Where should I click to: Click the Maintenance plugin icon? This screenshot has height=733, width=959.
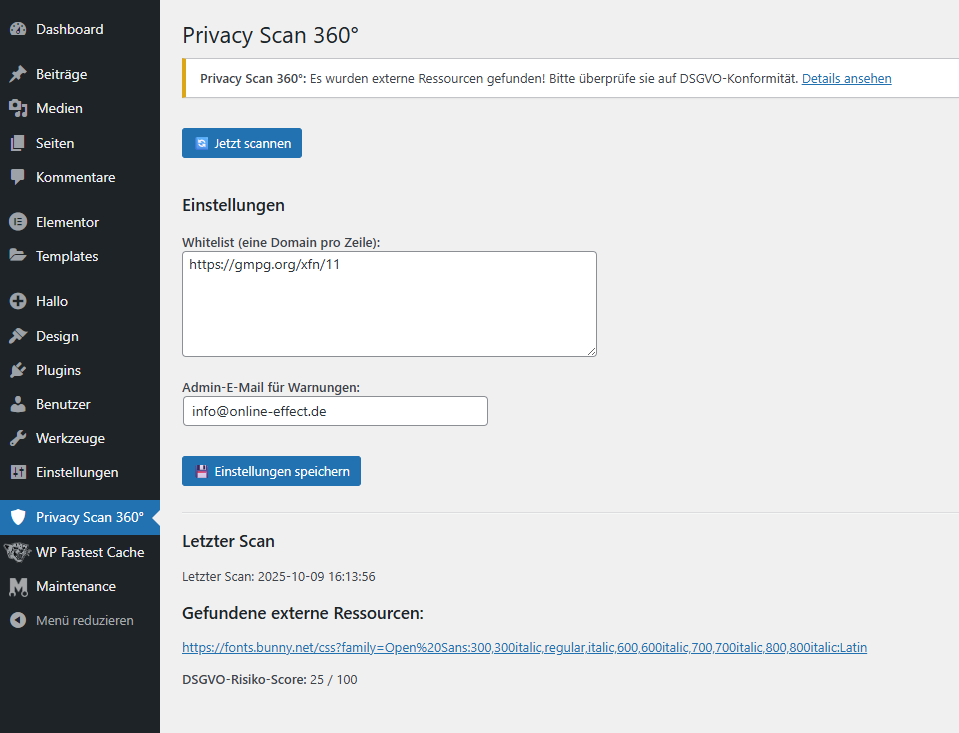coord(17,586)
